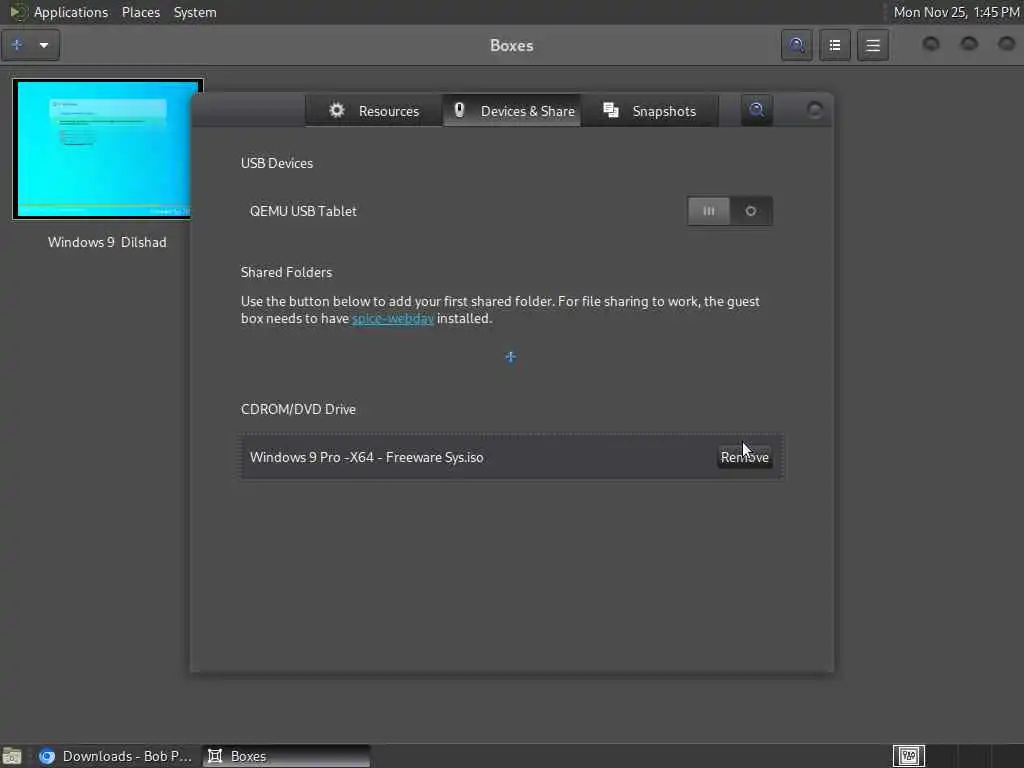The height and width of the screenshot is (768, 1024).
Task: Click the new box plus button
Action: 18,45
